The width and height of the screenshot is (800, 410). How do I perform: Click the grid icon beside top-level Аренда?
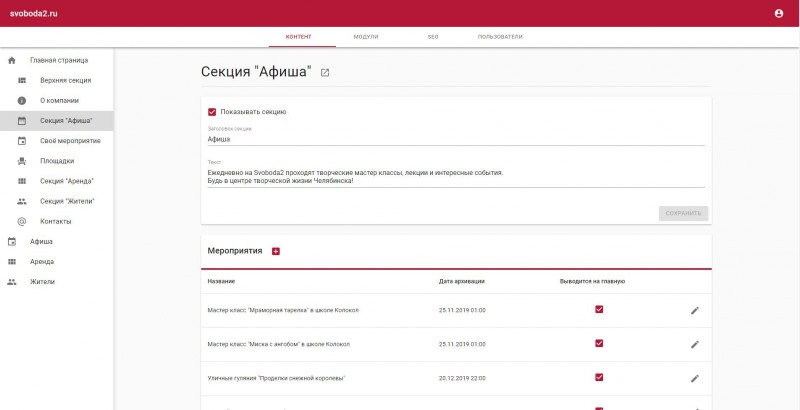12,262
